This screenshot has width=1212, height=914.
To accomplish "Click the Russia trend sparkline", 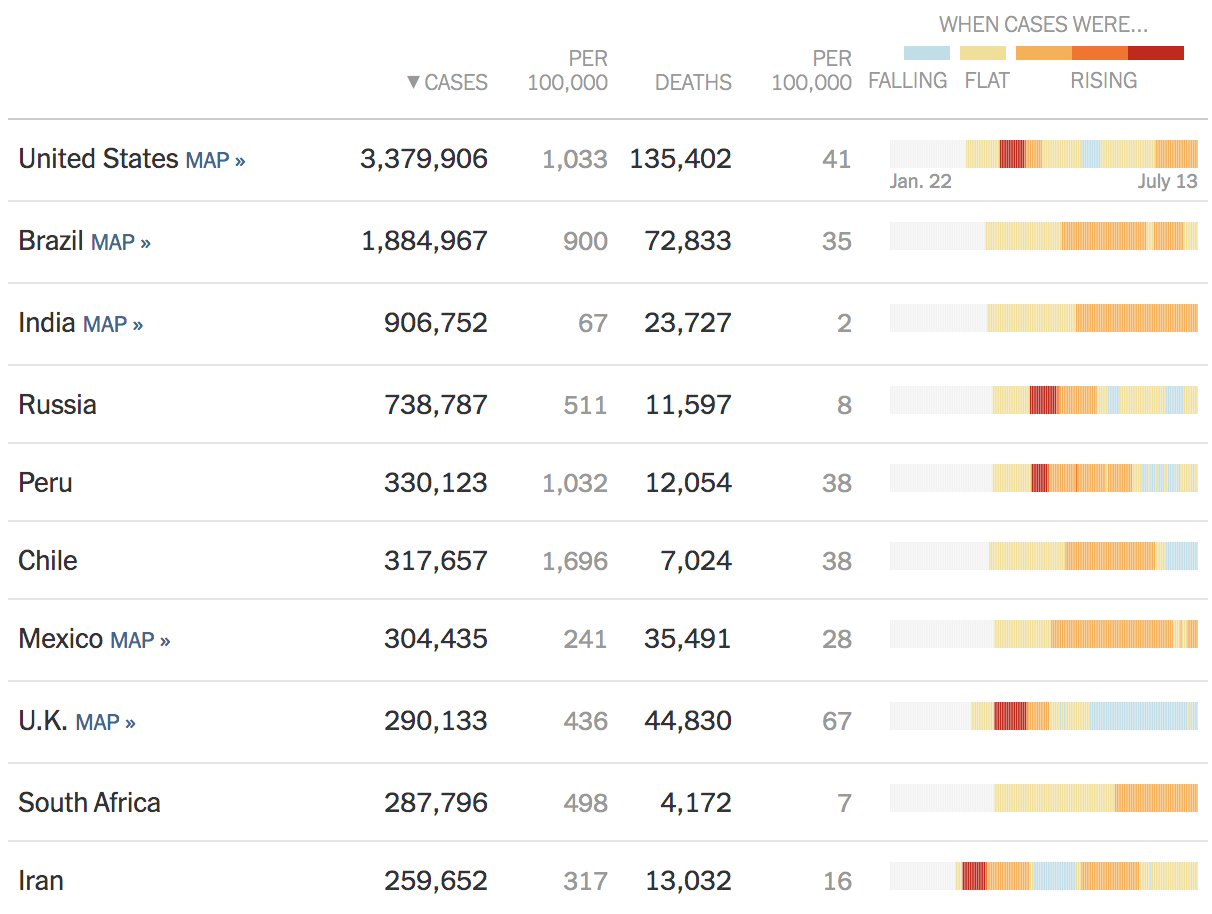I will [x=1043, y=398].
